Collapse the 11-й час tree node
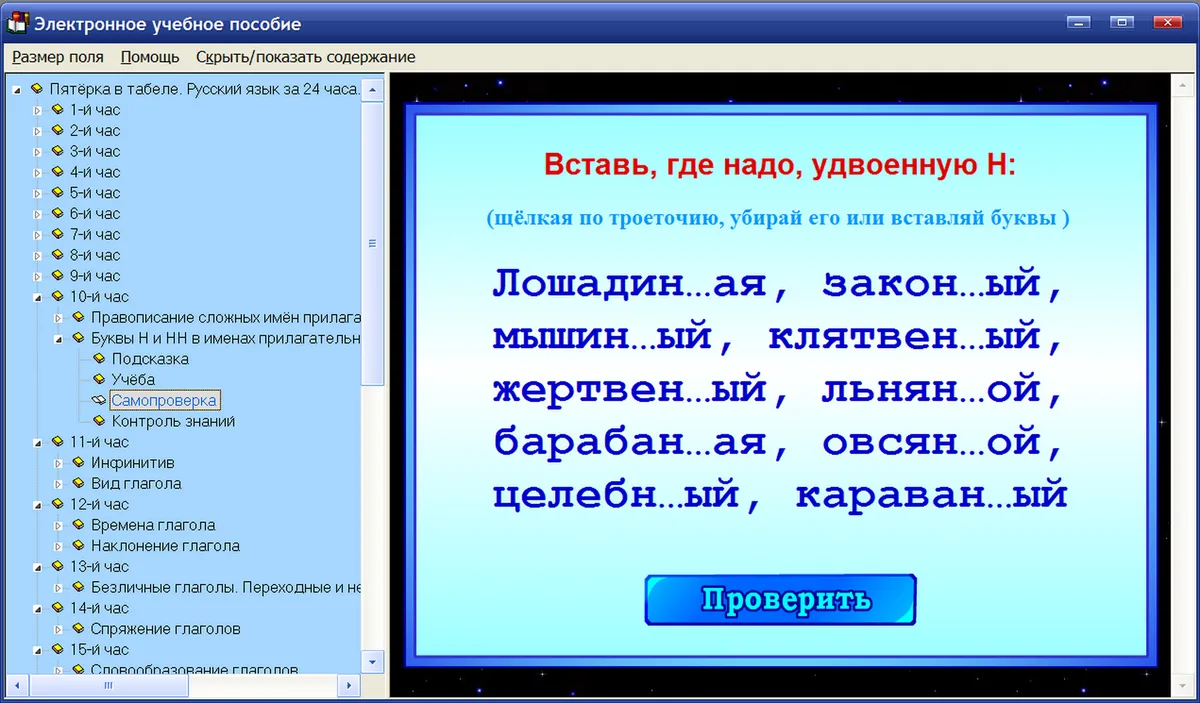The width and height of the screenshot is (1200, 703). click(38, 442)
